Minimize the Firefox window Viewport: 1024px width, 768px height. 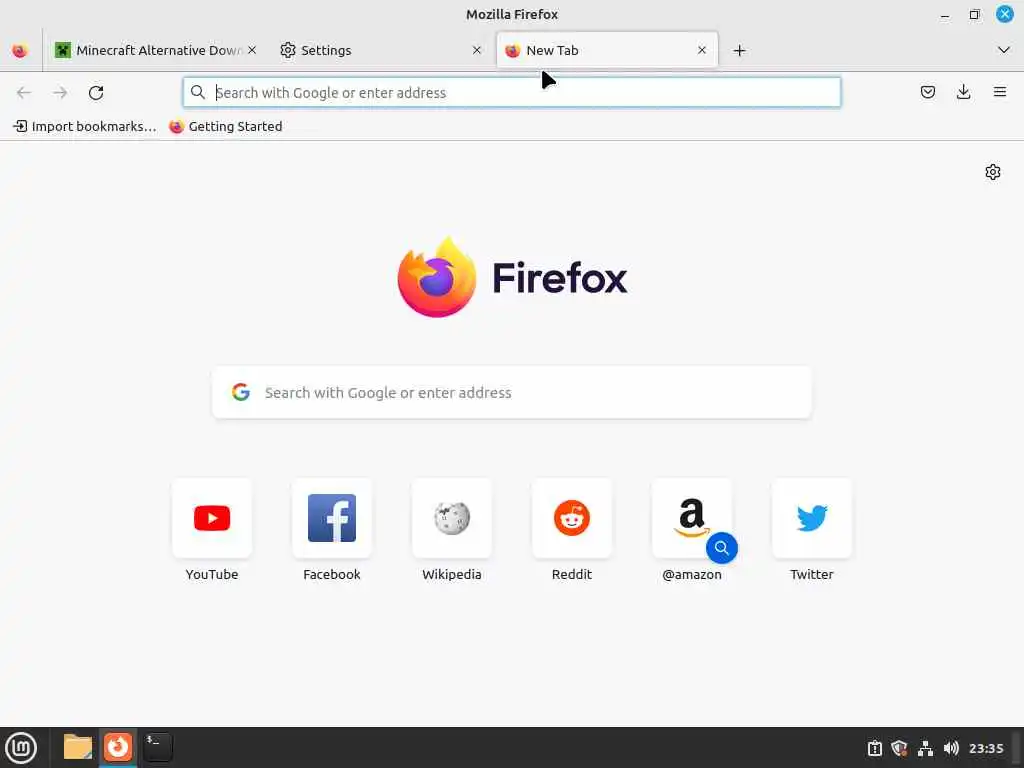945,14
